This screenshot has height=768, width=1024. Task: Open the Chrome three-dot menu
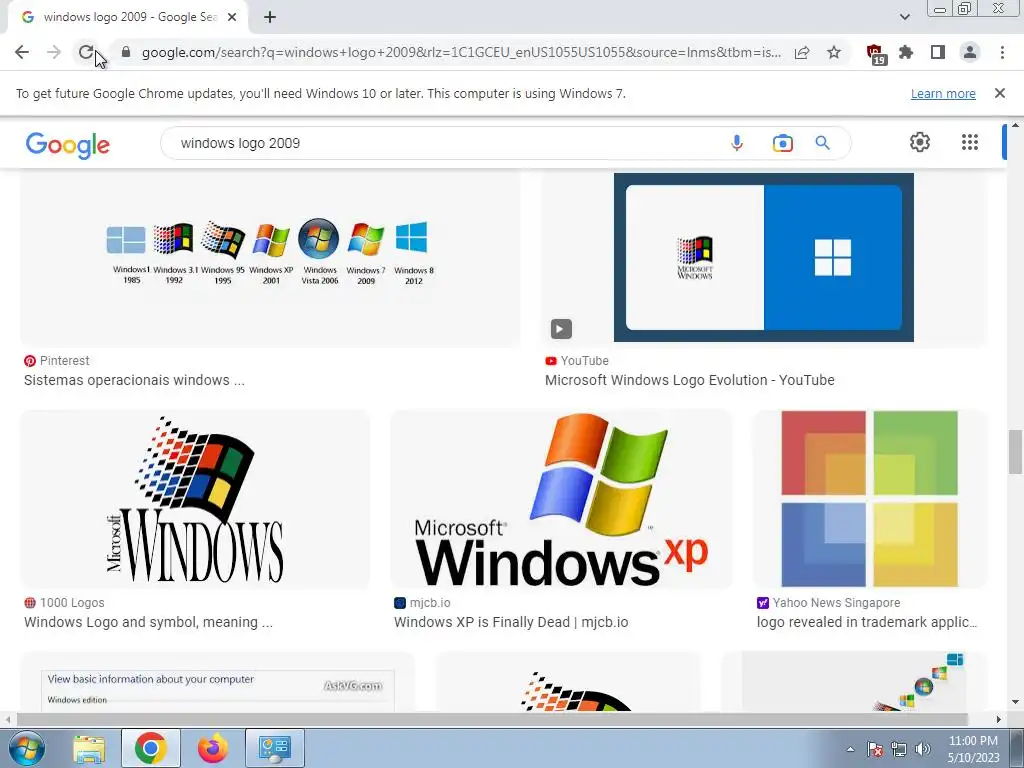point(1002,52)
